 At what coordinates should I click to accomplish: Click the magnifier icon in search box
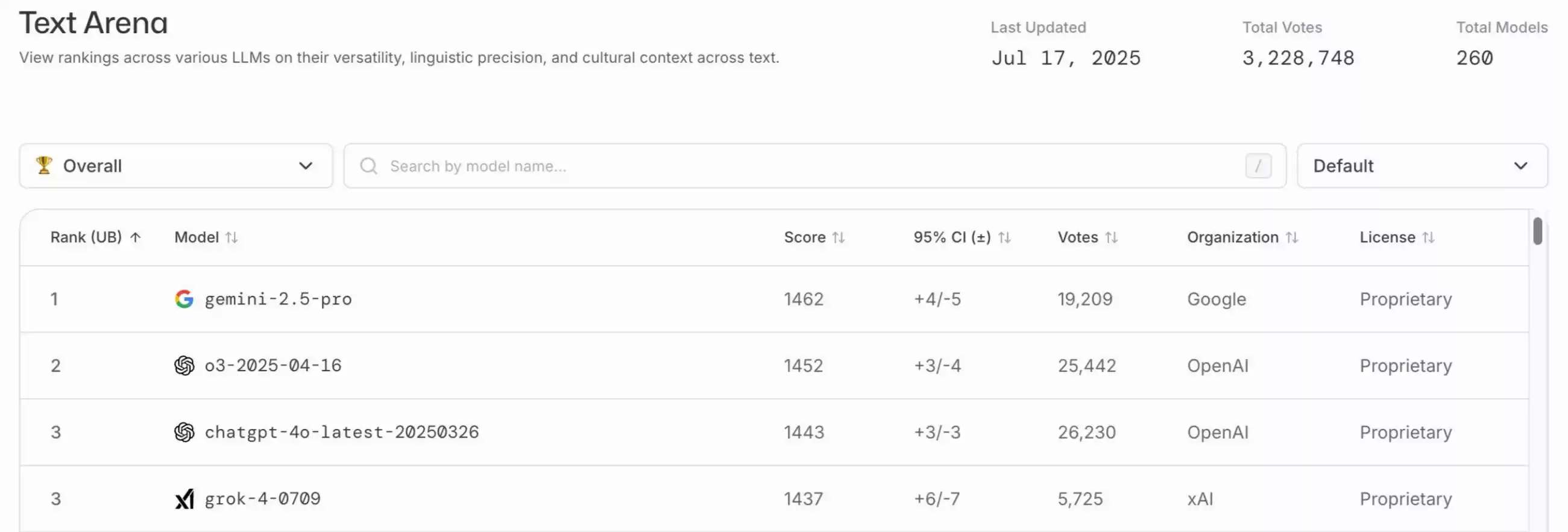pyautogui.click(x=368, y=166)
